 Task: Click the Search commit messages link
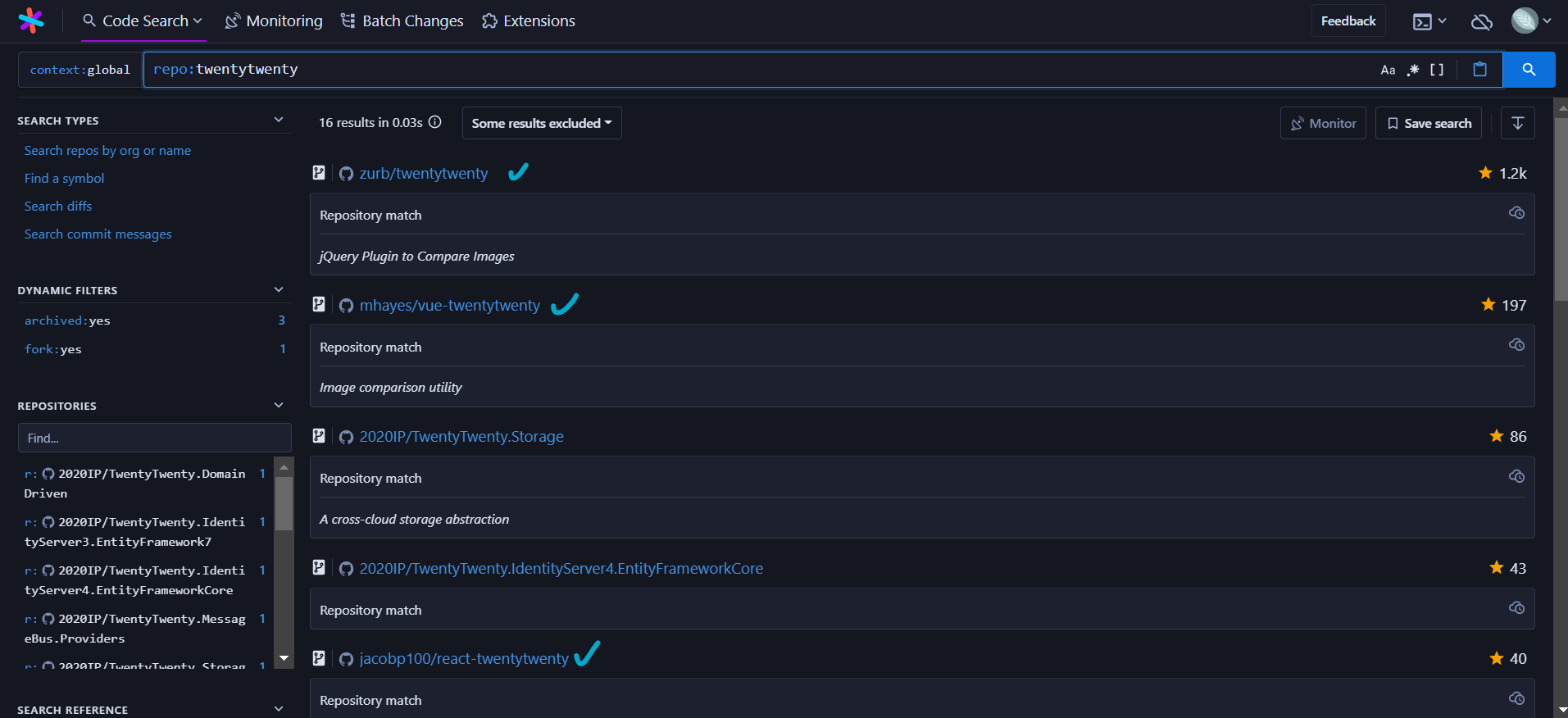[98, 234]
